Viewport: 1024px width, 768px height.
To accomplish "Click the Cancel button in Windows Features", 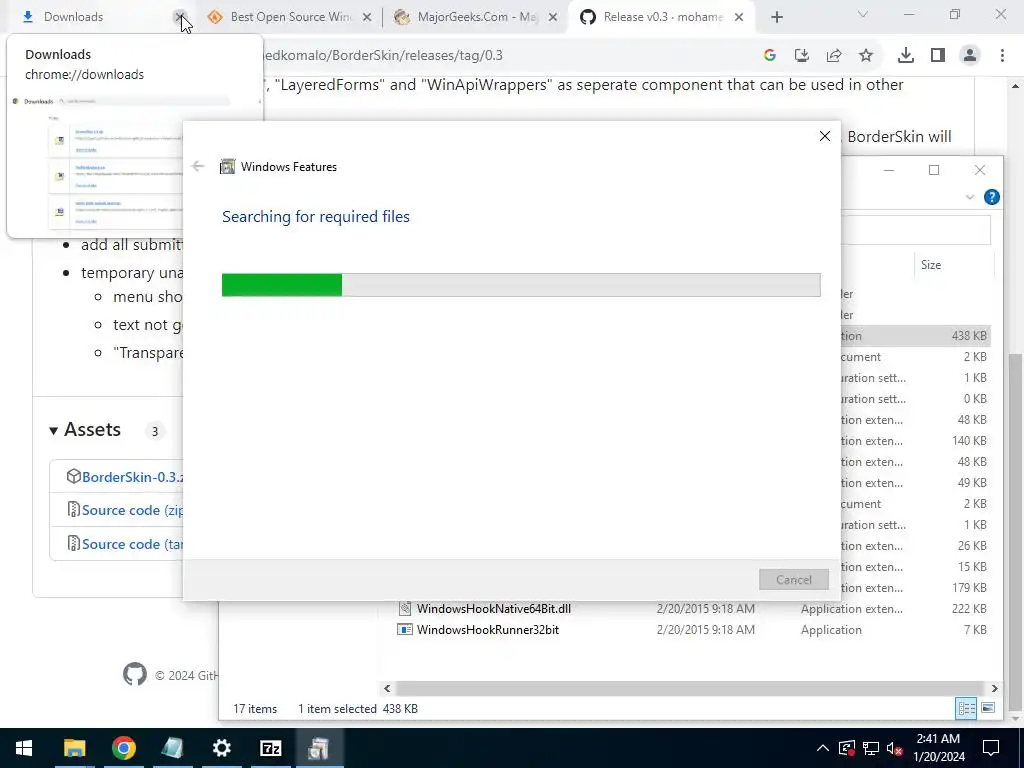I will (793, 579).
